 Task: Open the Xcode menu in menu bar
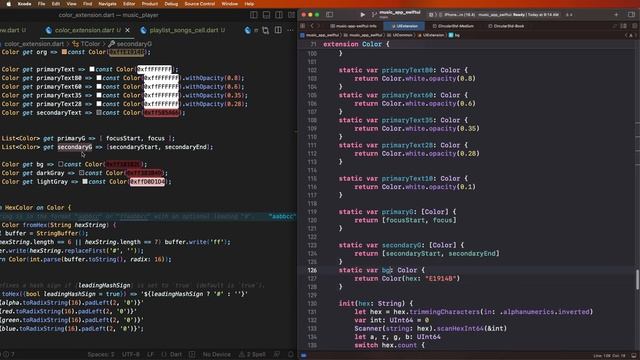pos(24,4)
